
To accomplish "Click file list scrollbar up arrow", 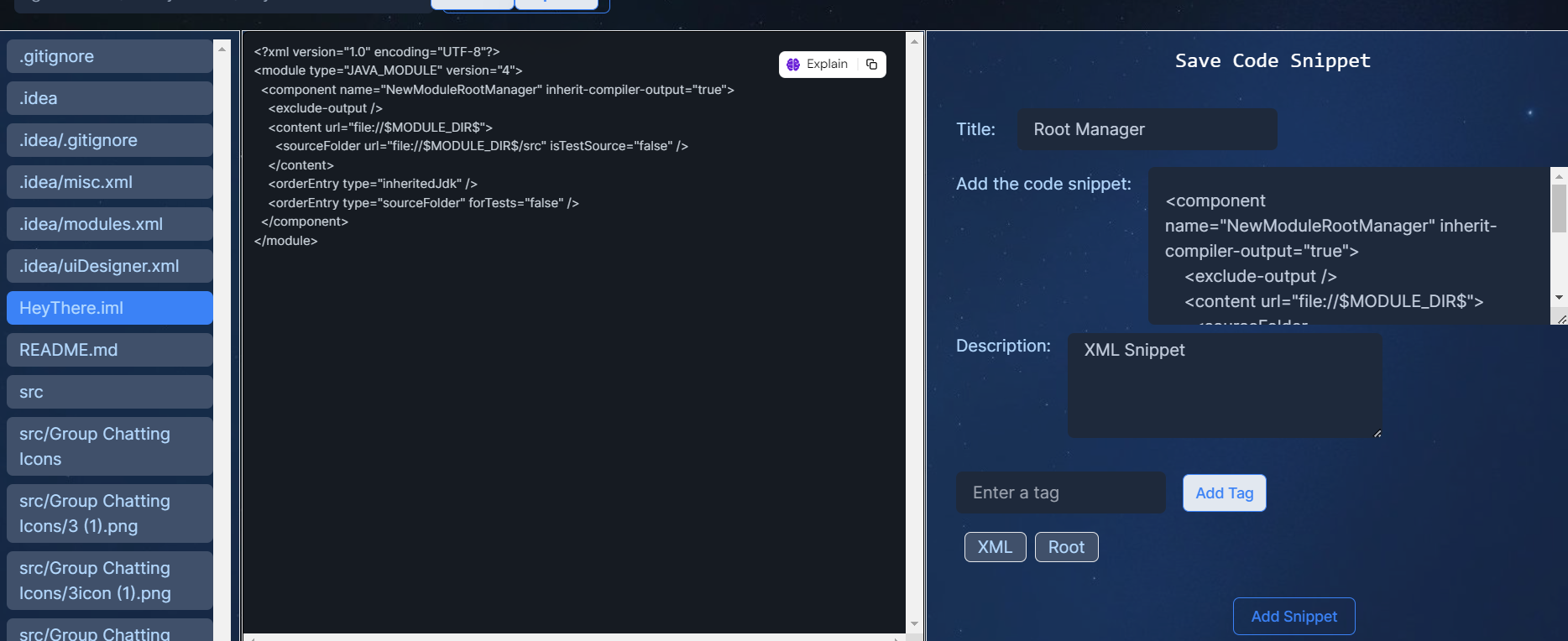I will 222,49.
